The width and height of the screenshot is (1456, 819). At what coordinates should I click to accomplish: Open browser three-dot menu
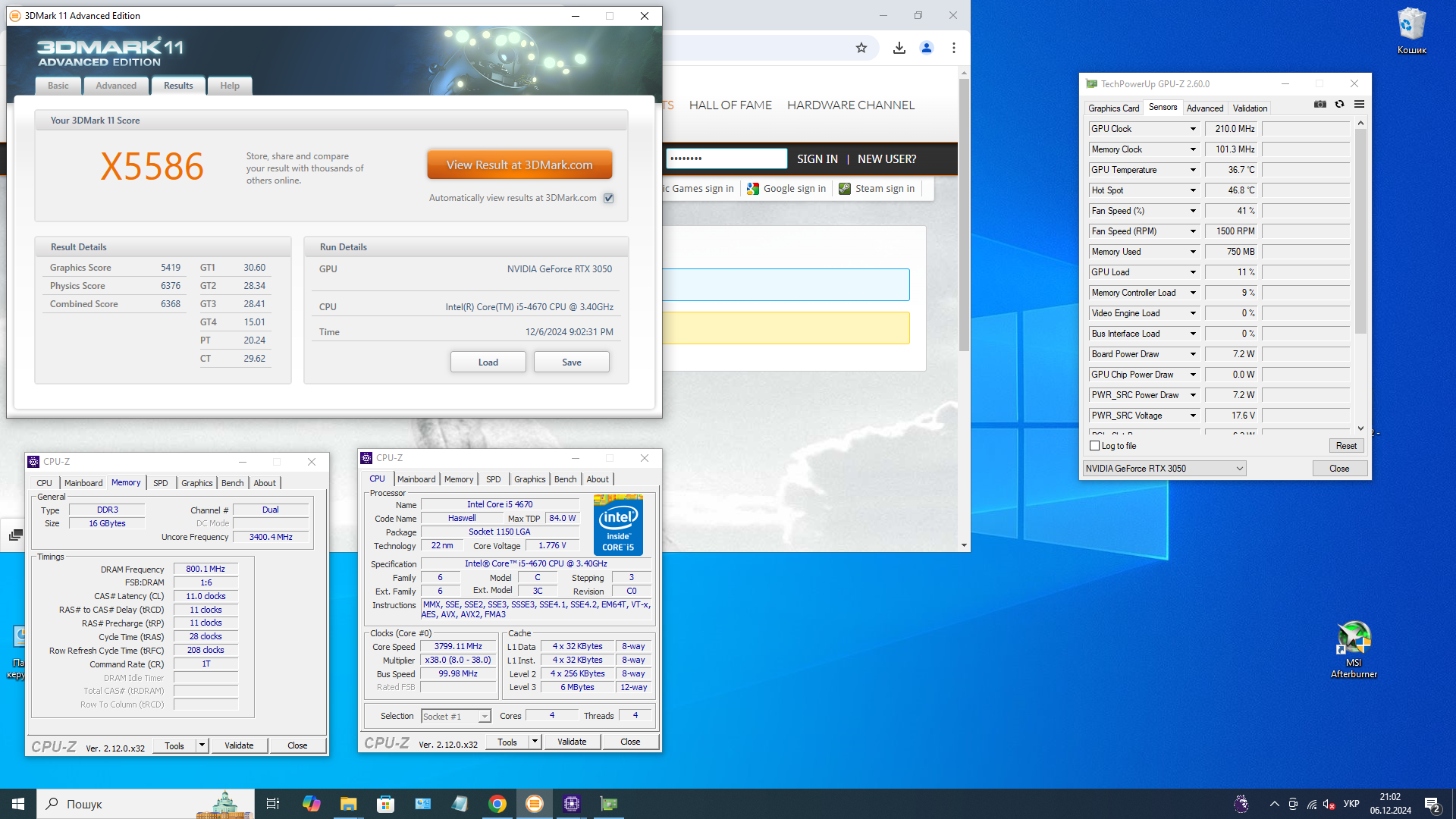(954, 48)
